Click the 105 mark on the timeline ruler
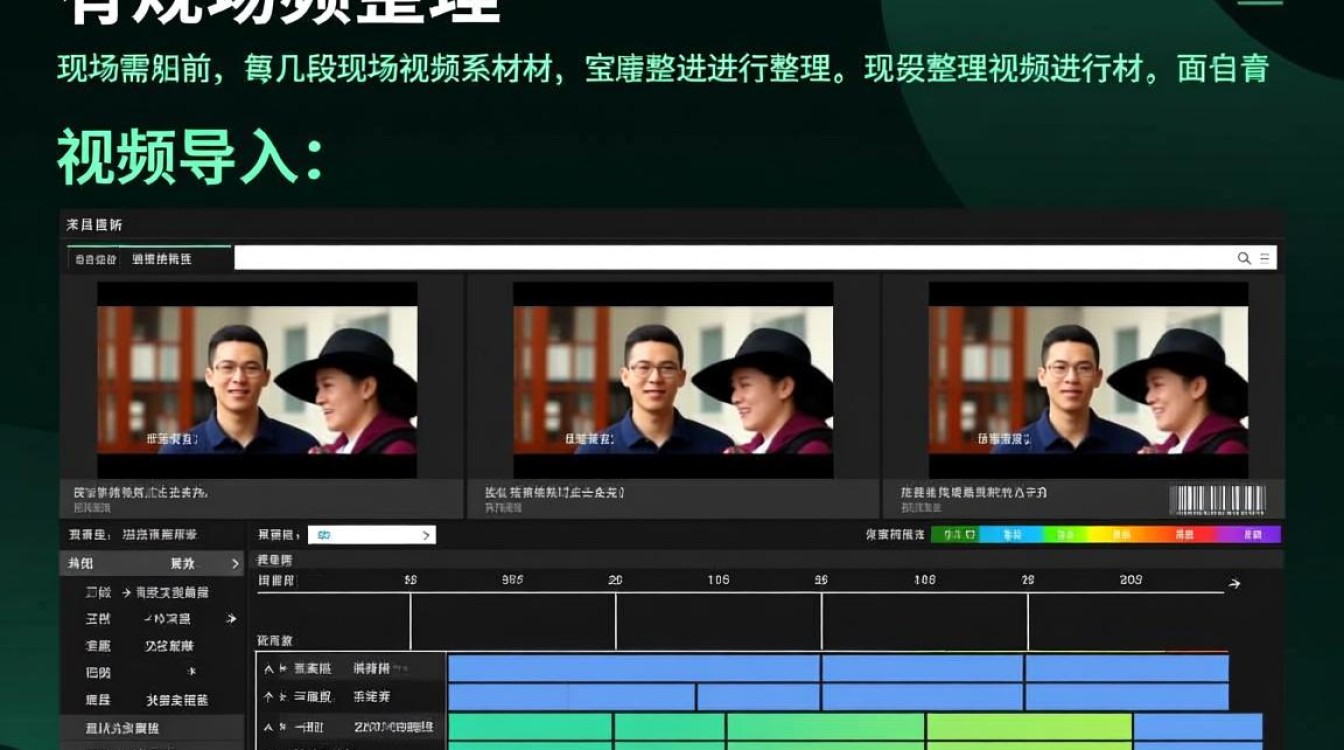 coord(718,580)
